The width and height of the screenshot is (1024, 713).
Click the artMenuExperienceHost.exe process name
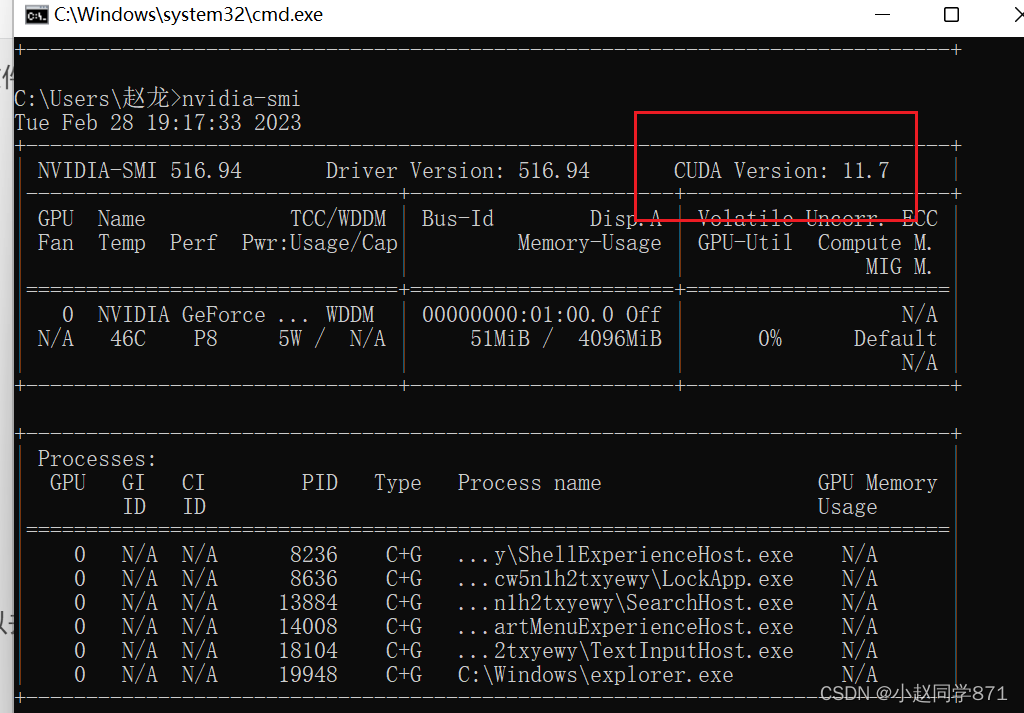click(626, 627)
